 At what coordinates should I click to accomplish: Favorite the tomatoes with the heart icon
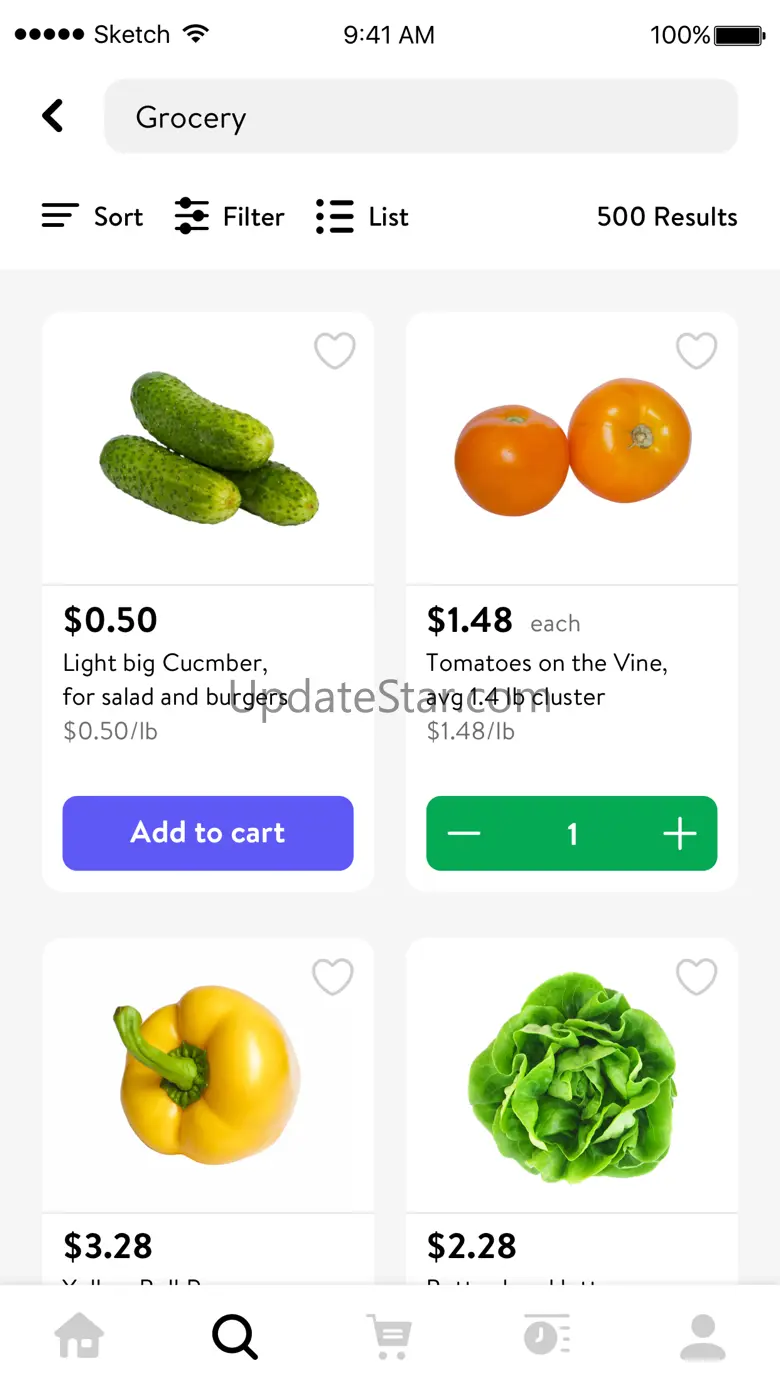tap(696, 351)
